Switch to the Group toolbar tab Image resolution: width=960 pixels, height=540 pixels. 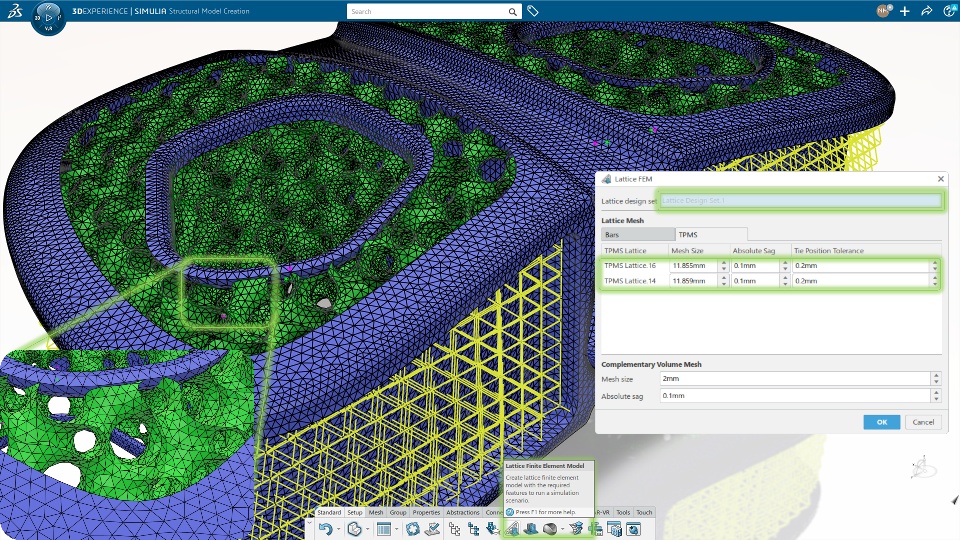398,512
